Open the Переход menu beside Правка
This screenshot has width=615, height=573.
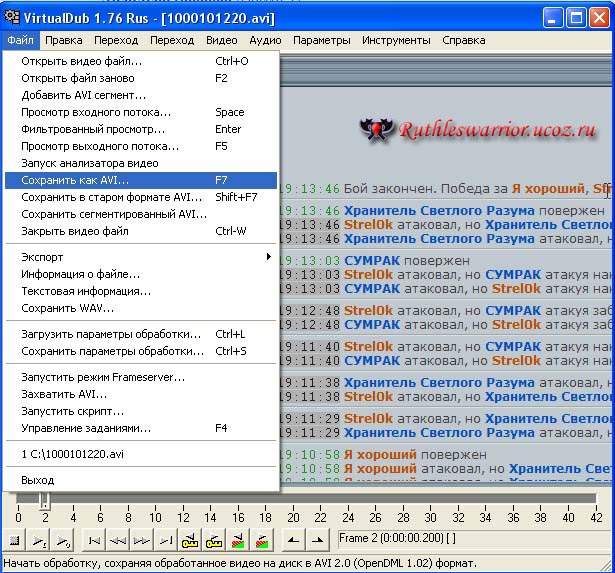(116, 40)
